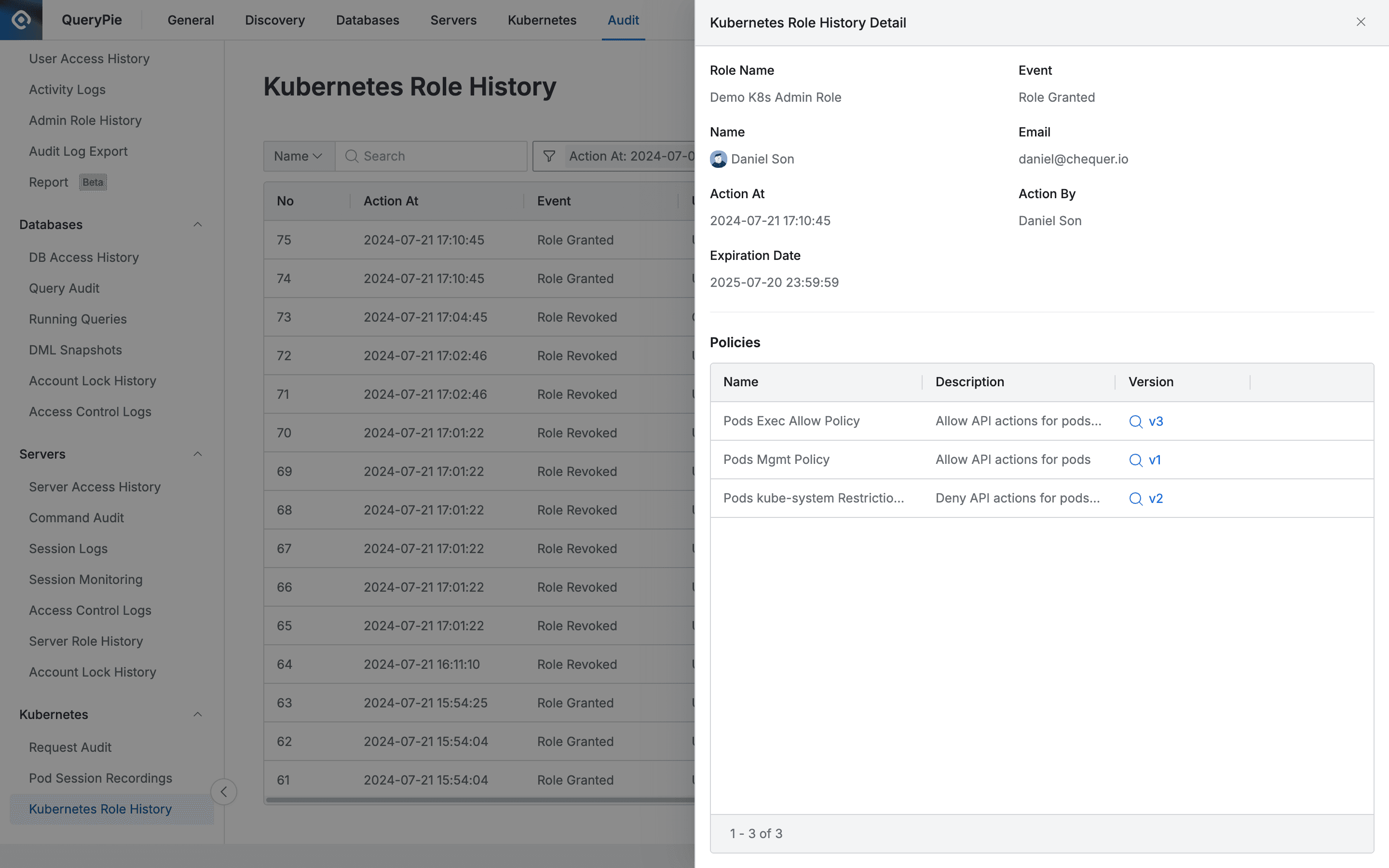Open the Report Beta page

49,181
